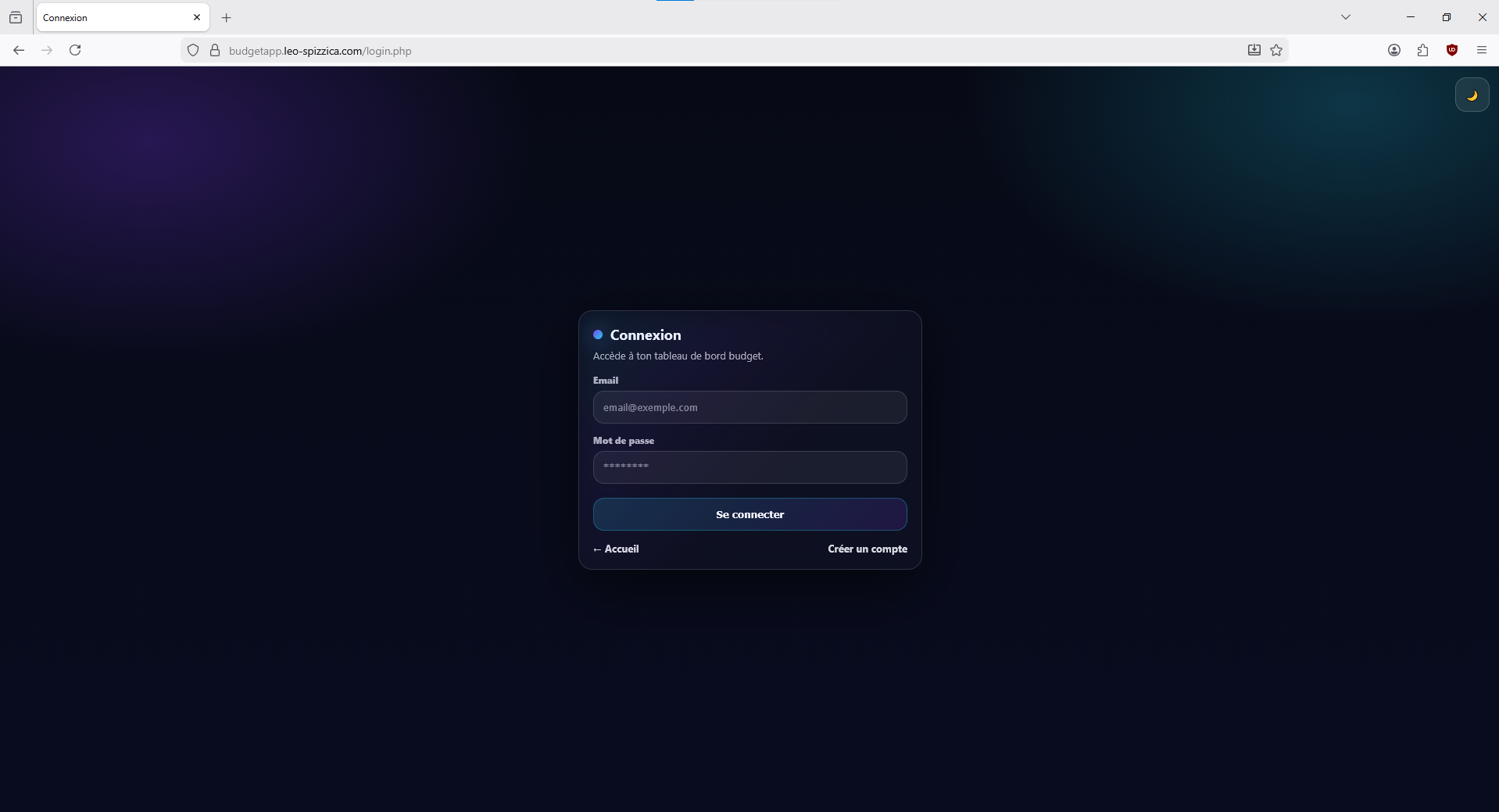Image resolution: width=1499 pixels, height=812 pixels.
Task: Click the tracking protection shield icon
Action: point(192,50)
